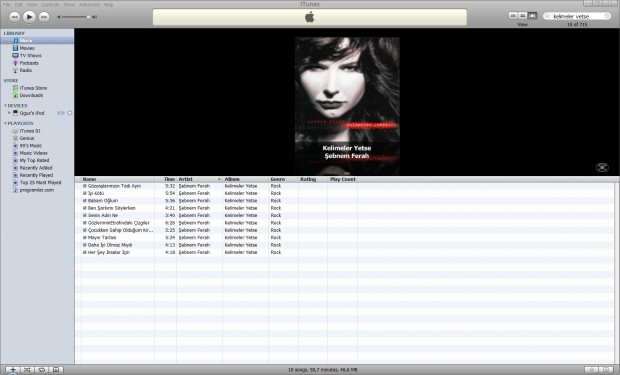This screenshot has height=375, width=620.
Task: Open the File menu
Action: 6,5
